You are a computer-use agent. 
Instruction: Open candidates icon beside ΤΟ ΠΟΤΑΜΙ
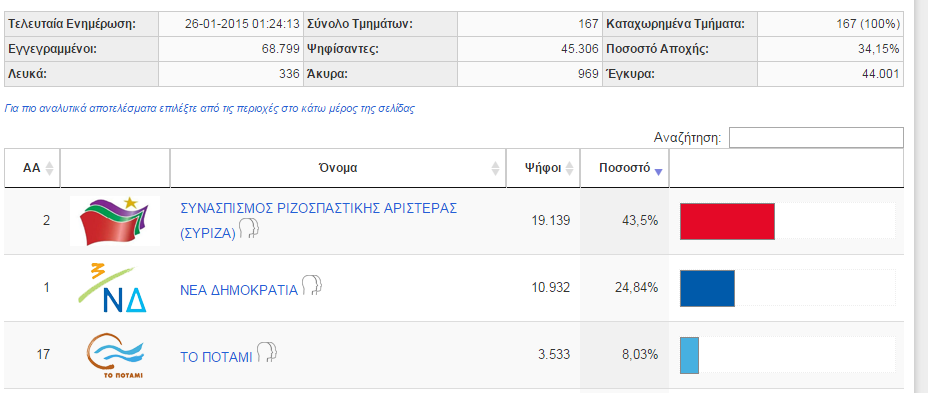point(266,353)
